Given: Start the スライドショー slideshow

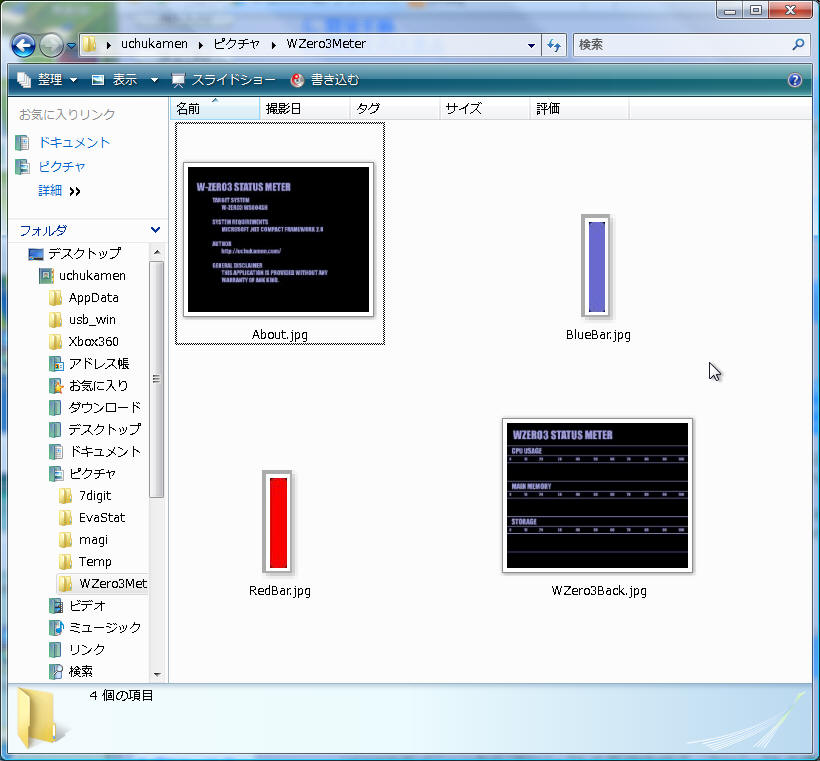Looking at the screenshot, I should (x=223, y=80).
